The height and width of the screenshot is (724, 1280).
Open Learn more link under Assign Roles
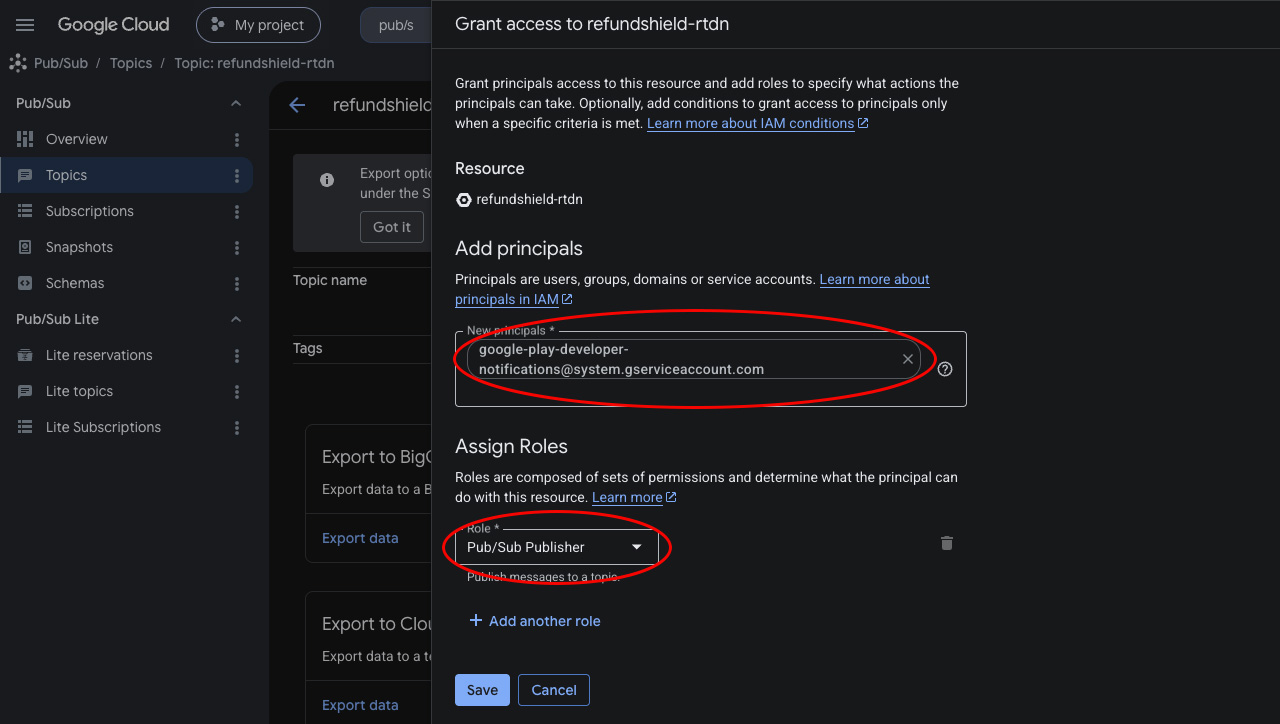tap(634, 497)
